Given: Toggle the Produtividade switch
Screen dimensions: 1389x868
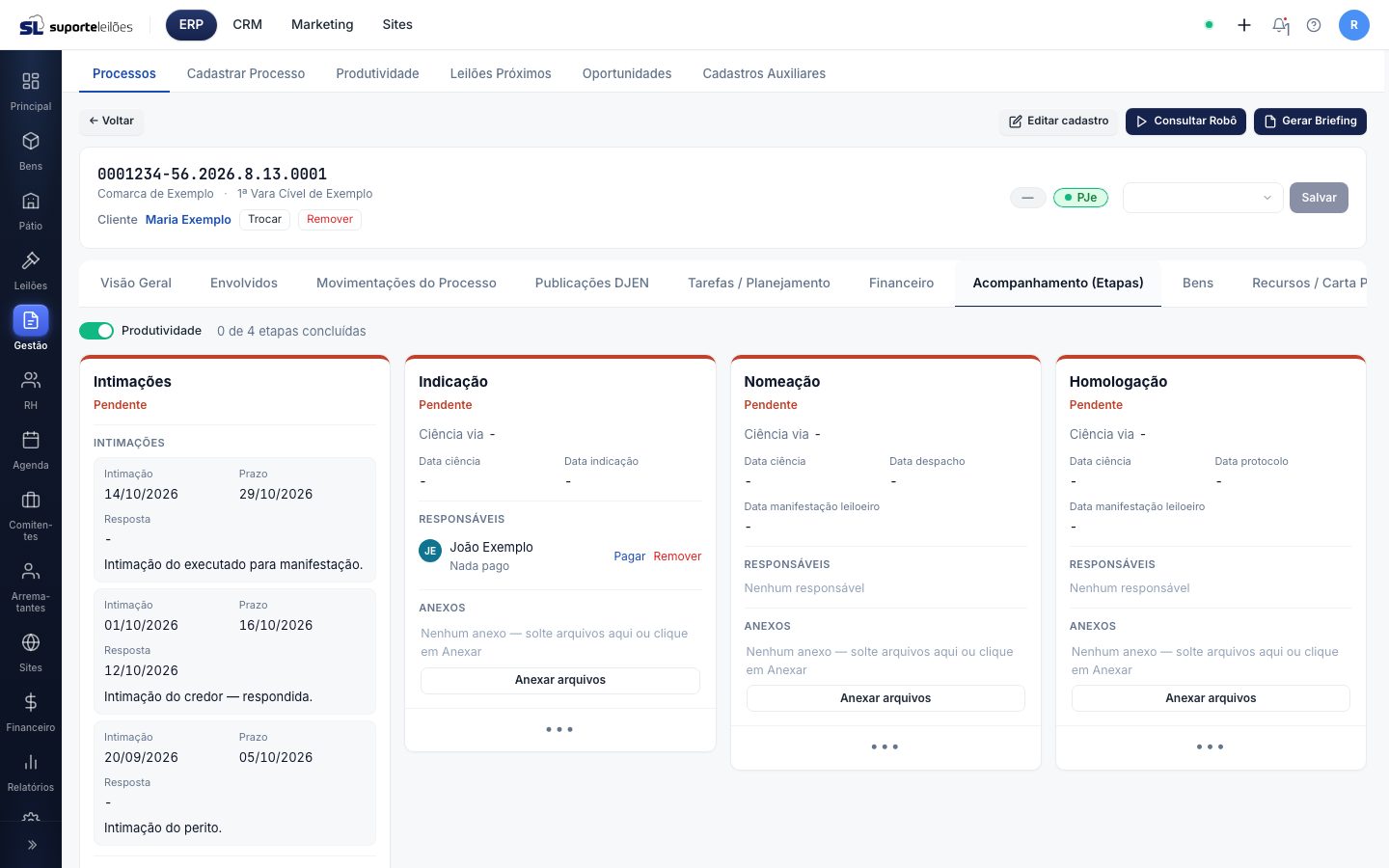Looking at the screenshot, I should 96,331.
